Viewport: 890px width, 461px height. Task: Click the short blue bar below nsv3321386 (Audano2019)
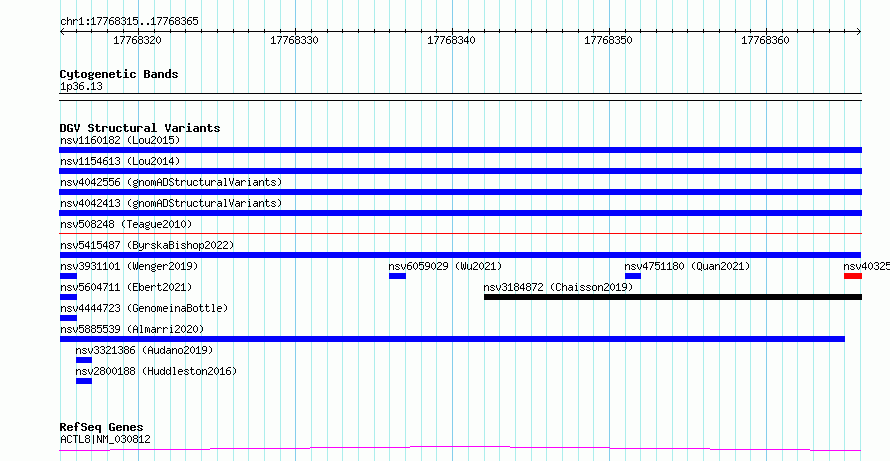tap(83, 360)
